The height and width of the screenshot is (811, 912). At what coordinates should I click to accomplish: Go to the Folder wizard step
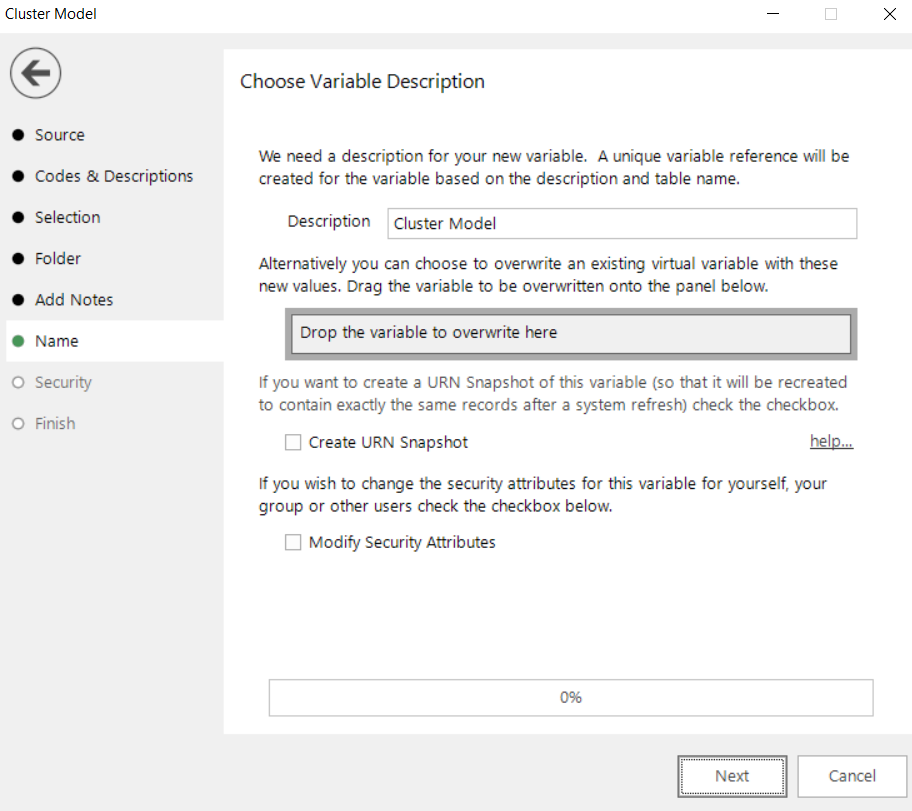[58, 259]
